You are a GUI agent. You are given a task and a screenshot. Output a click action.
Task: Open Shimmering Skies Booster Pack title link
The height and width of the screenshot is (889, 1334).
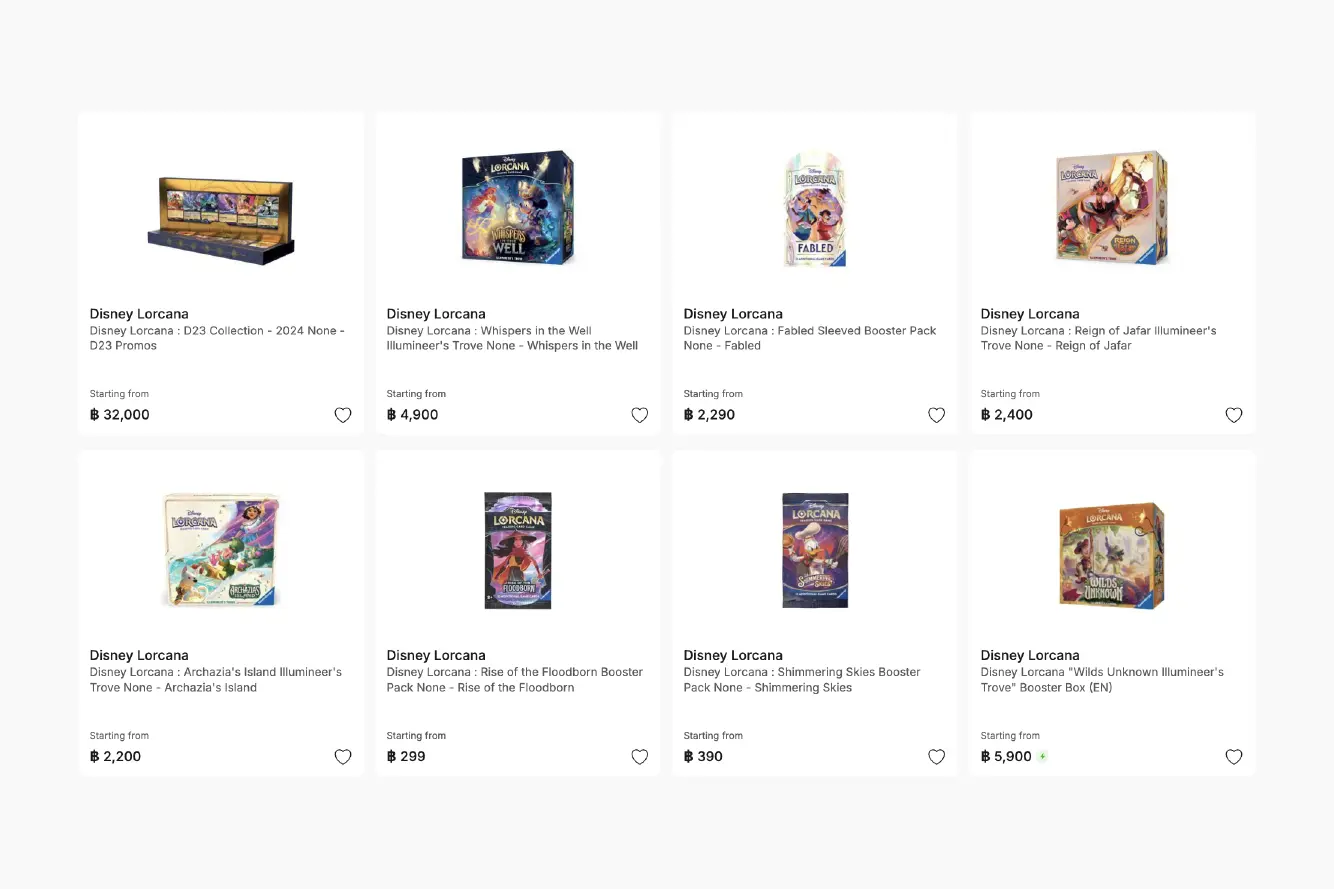[802, 680]
